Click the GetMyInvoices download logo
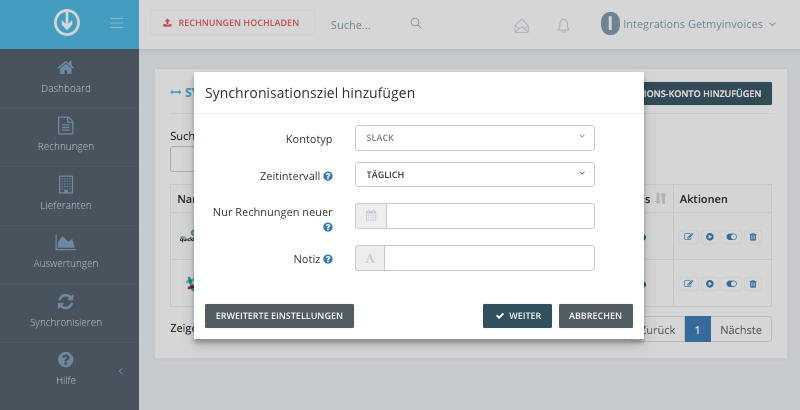Image resolution: width=800 pixels, height=410 pixels. 67,23
